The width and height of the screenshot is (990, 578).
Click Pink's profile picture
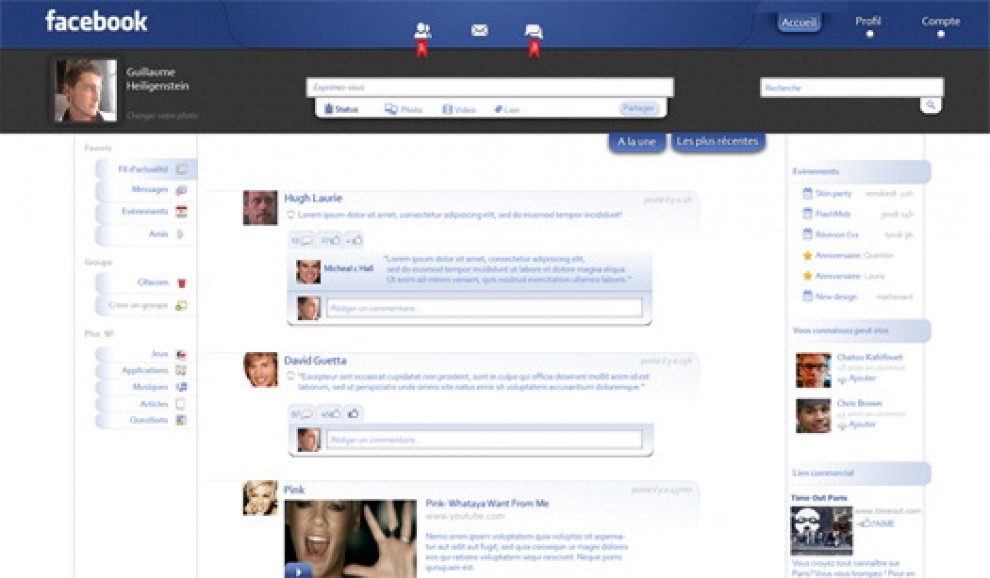click(x=260, y=498)
